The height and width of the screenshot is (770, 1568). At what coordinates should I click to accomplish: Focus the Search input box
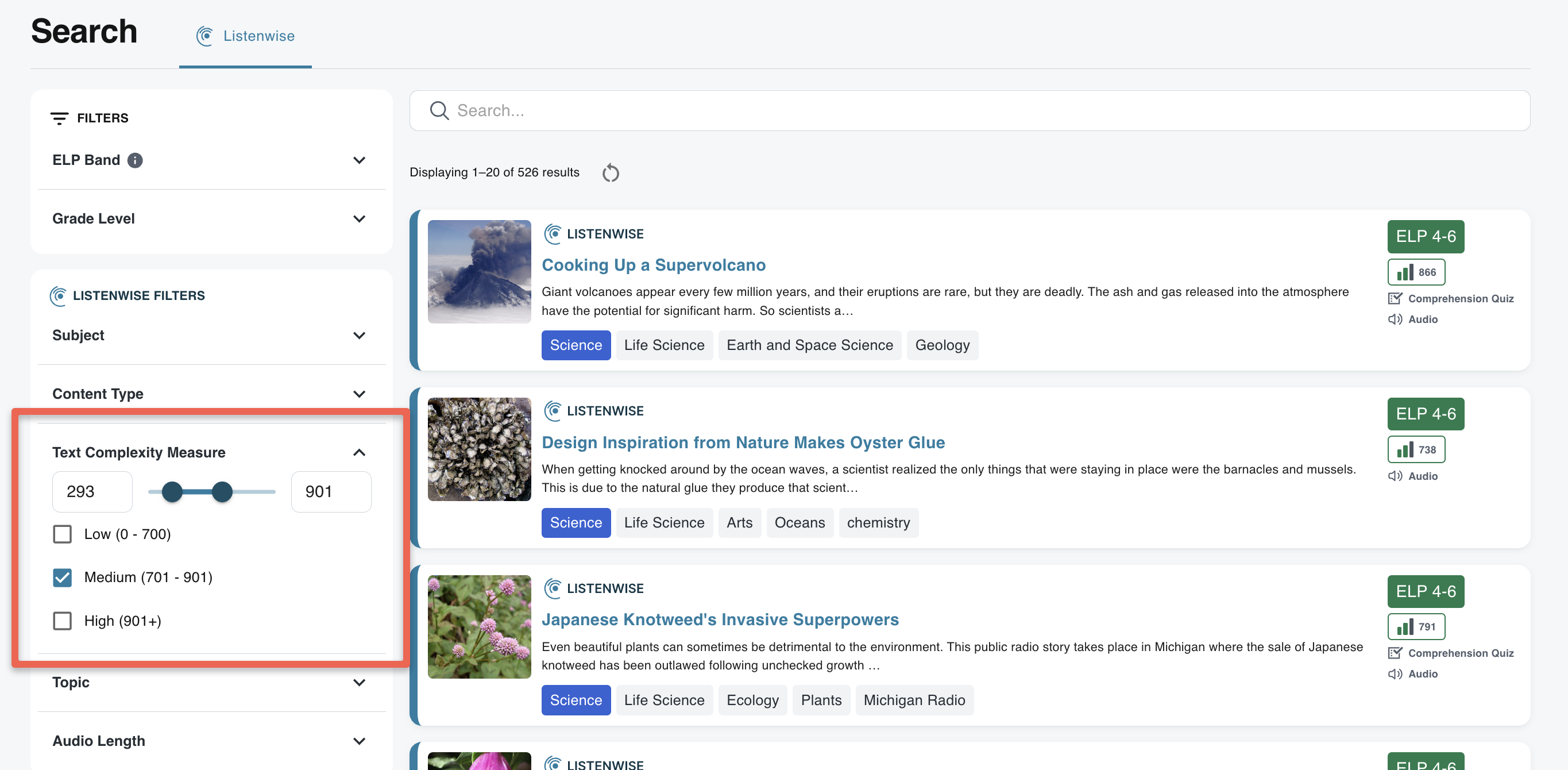click(970, 111)
